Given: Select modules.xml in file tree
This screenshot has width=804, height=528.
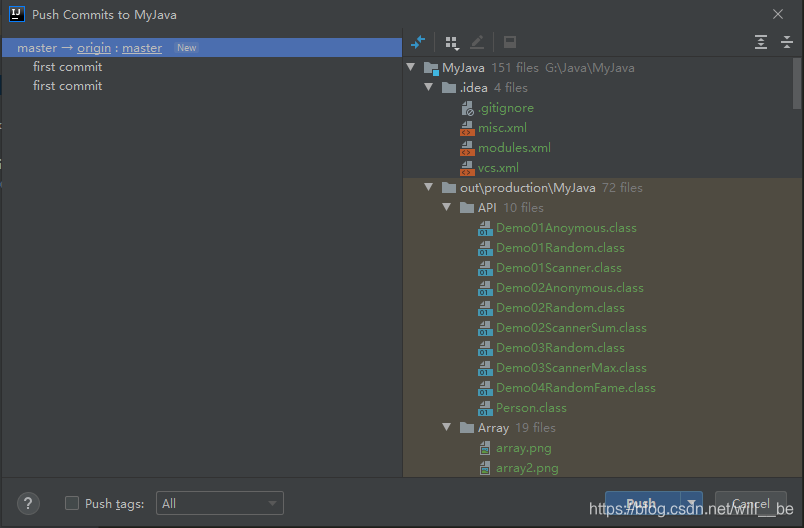Looking at the screenshot, I should [x=514, y=148].
